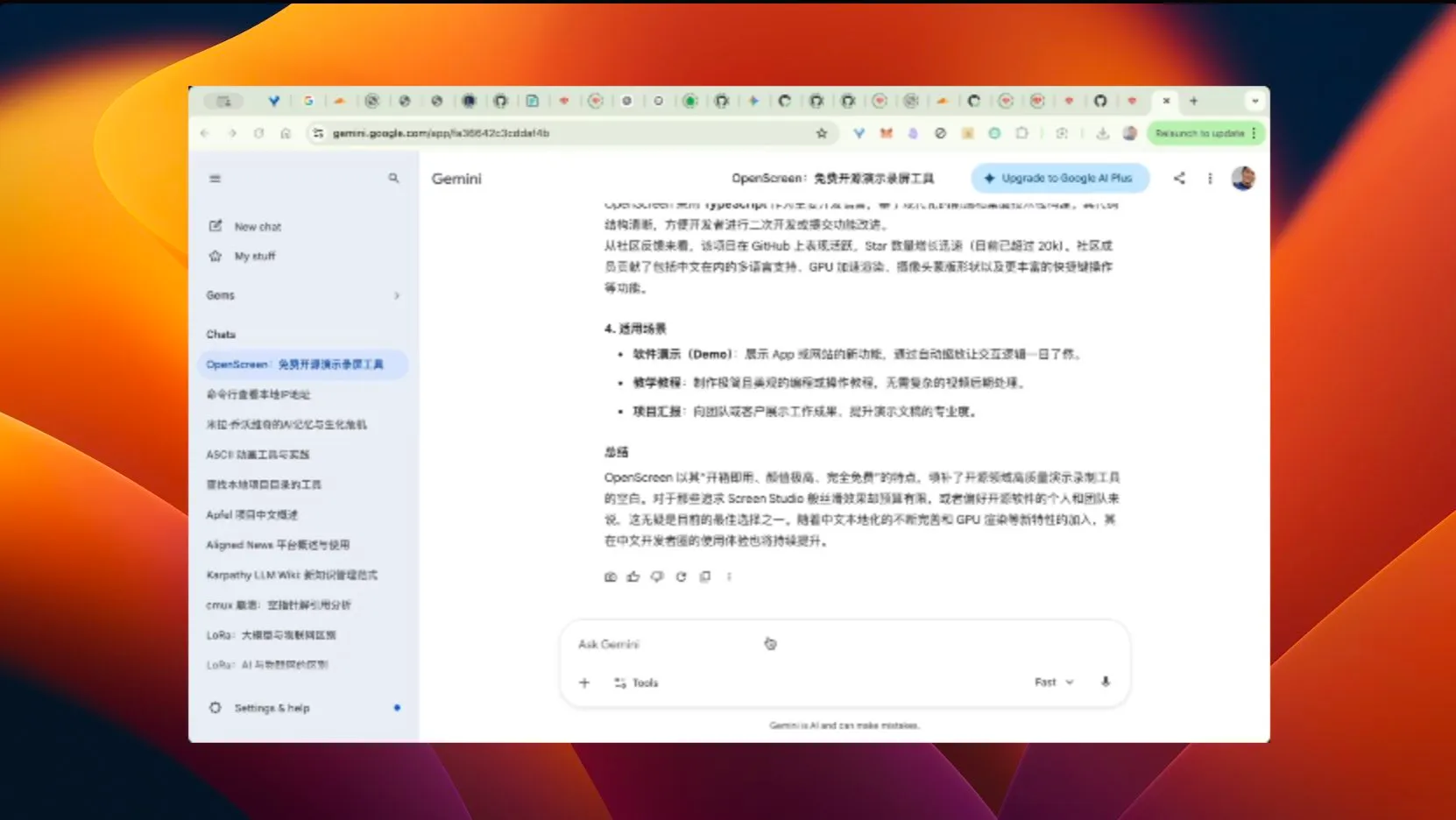Open search in the Gemini sidebar

tap(393, 178)
